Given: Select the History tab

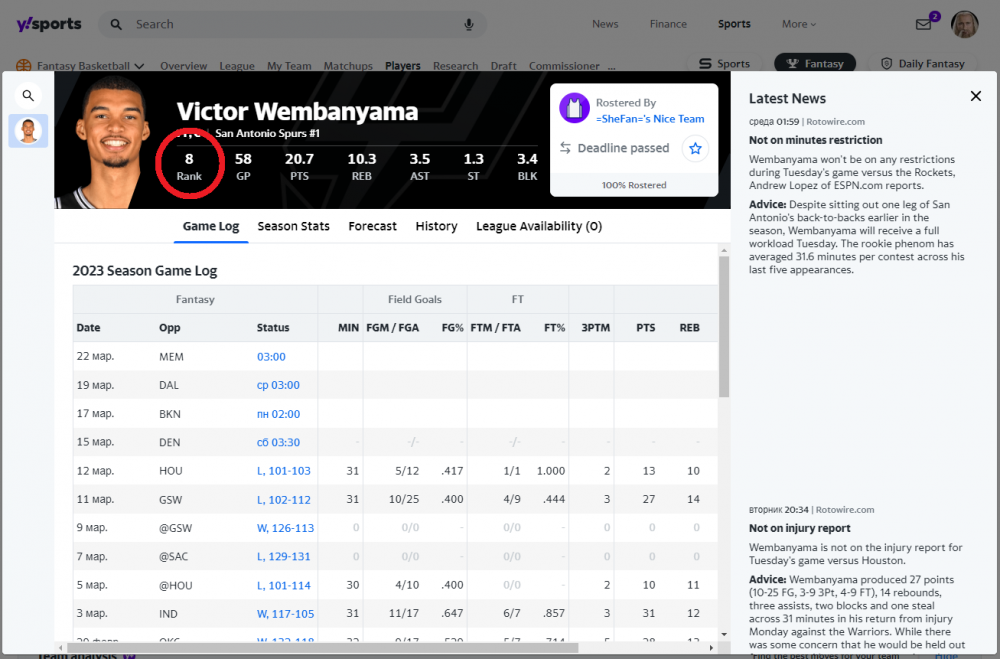Looking at the screenshot, I should (x=436, y=226).
